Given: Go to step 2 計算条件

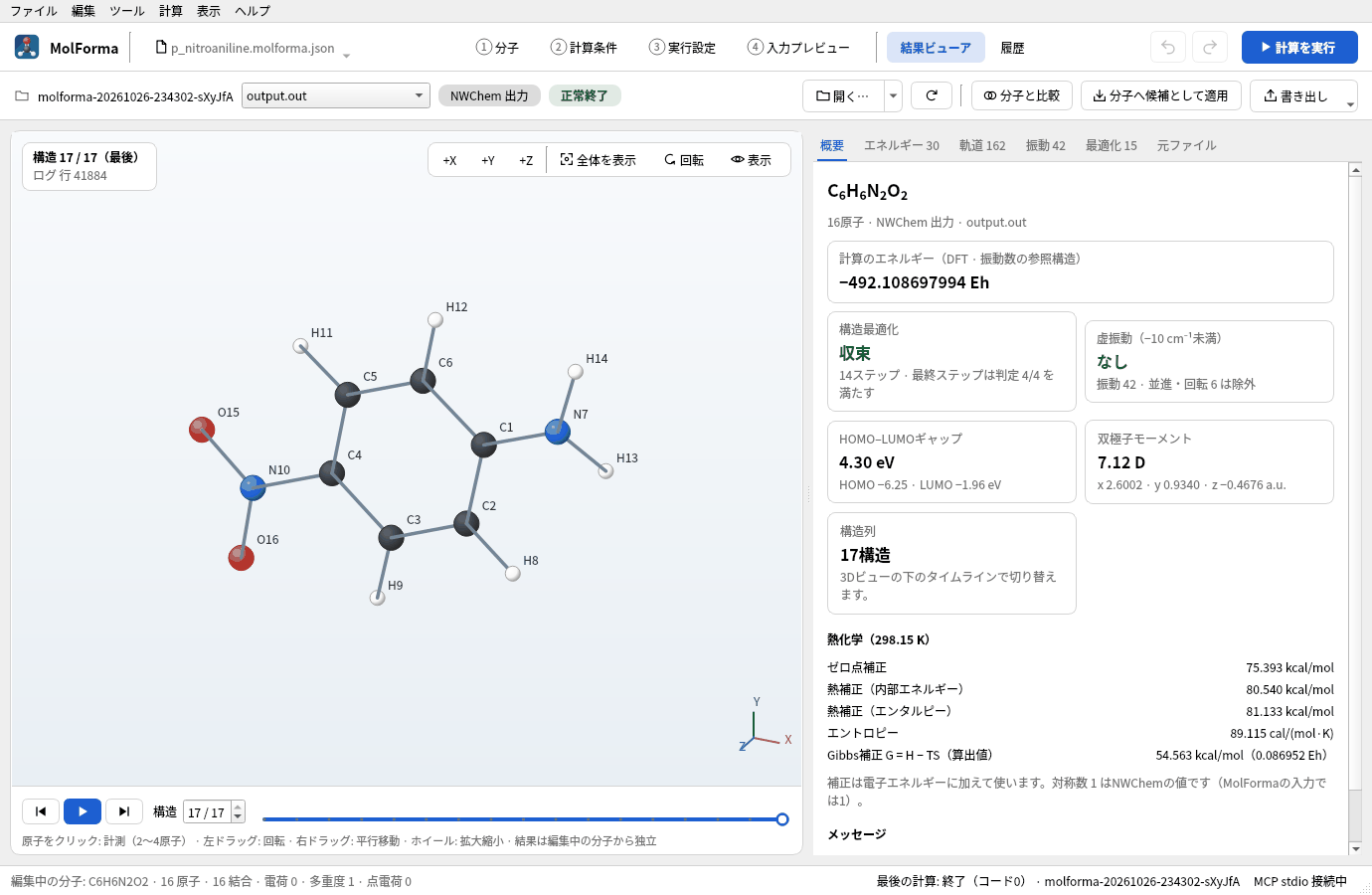Looking at the screenshot, I should [584, 48].
